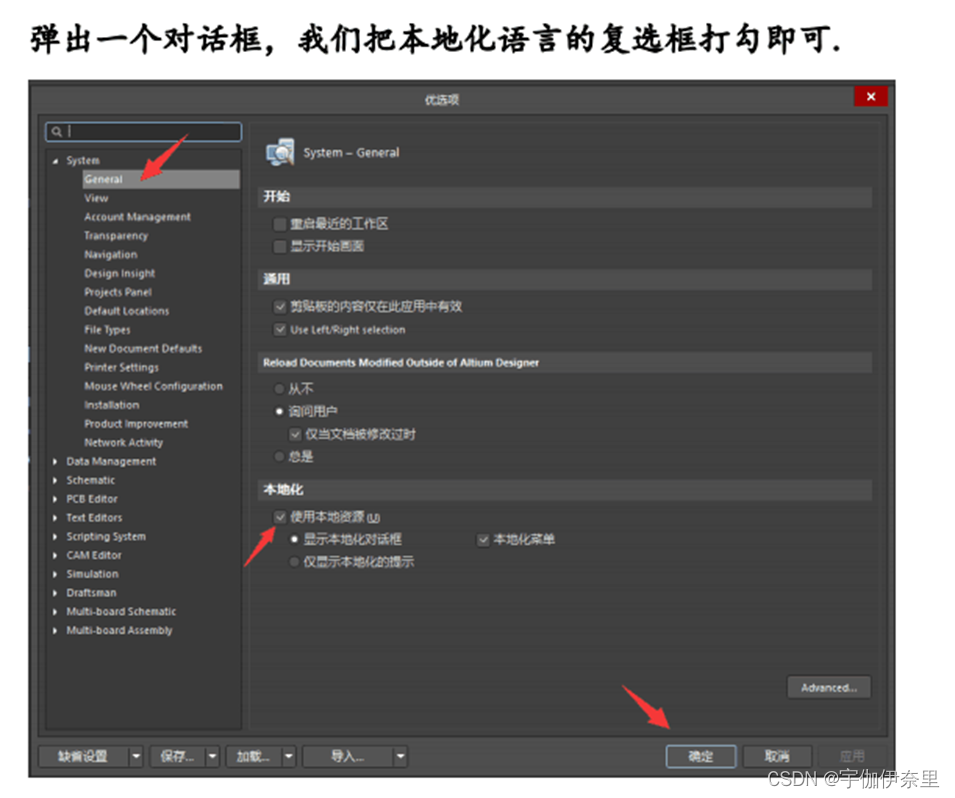Select Network Activity item

[x=124, y=443]
